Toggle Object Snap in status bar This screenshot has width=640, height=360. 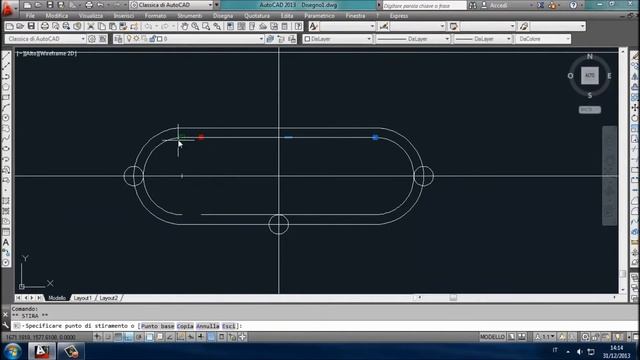coord(149,337)
